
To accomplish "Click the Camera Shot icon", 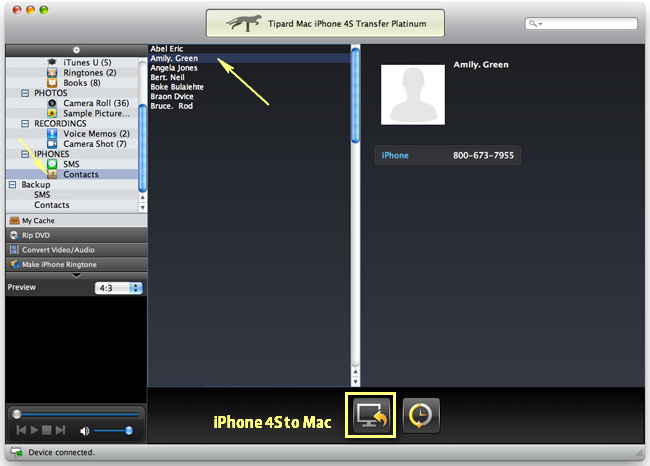I will click(x=52, y=144).
